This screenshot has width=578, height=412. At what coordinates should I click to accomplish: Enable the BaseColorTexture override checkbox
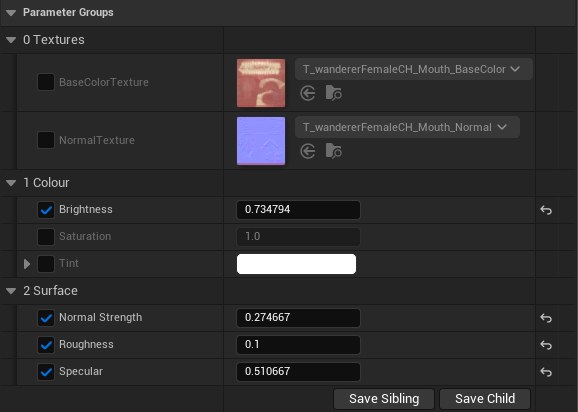click(46, 82)
